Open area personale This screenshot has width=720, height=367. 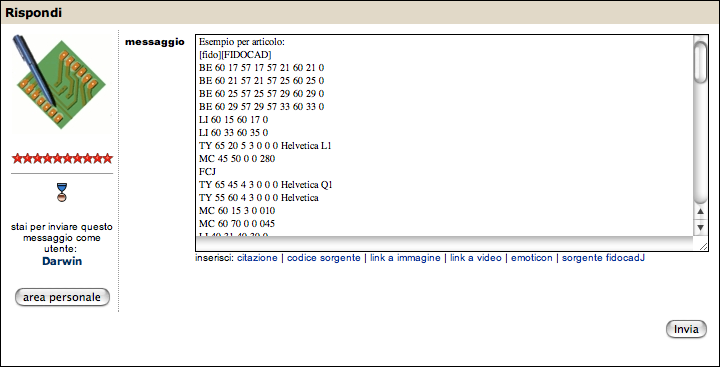click(62, 297)
